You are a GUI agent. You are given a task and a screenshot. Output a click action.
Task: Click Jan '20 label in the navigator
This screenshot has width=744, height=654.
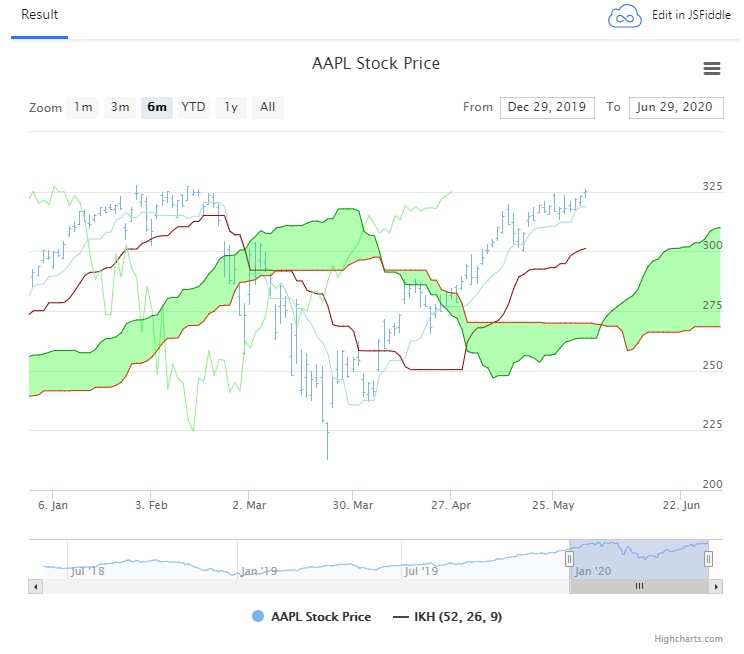593,571
